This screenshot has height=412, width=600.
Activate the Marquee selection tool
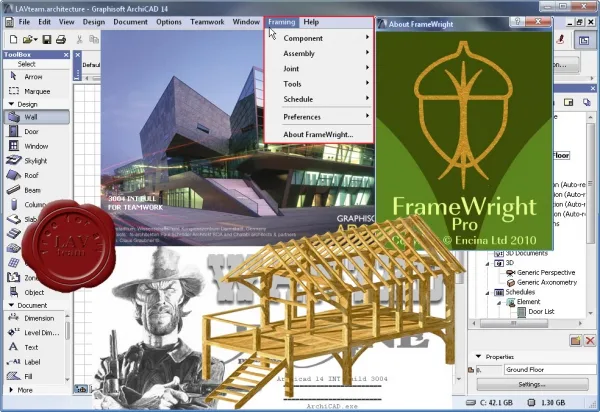37,91
